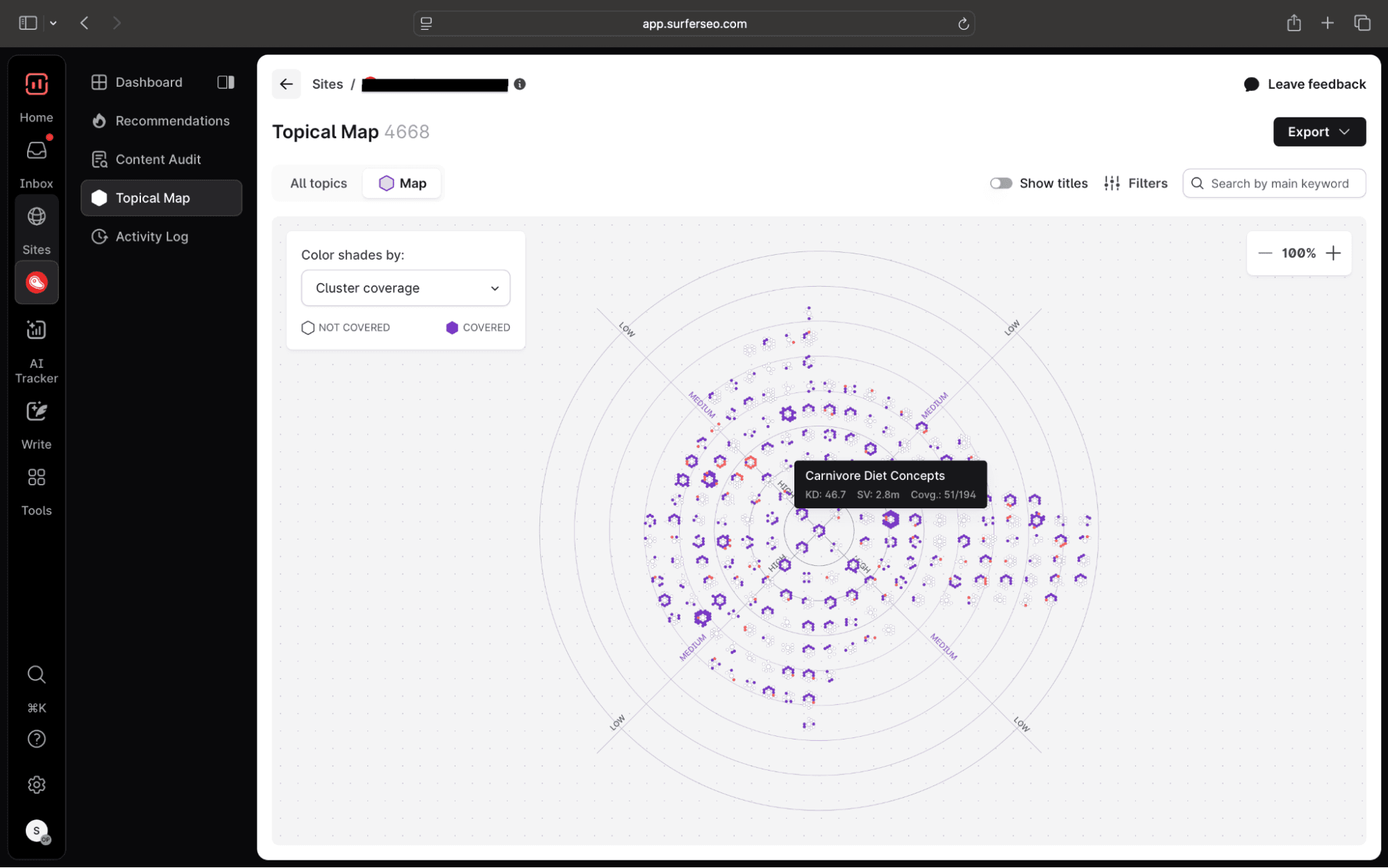The width and height of the screenshot is (1388, 868).
Task: Open the Recommendations page
Action: [x=172, y=120]
